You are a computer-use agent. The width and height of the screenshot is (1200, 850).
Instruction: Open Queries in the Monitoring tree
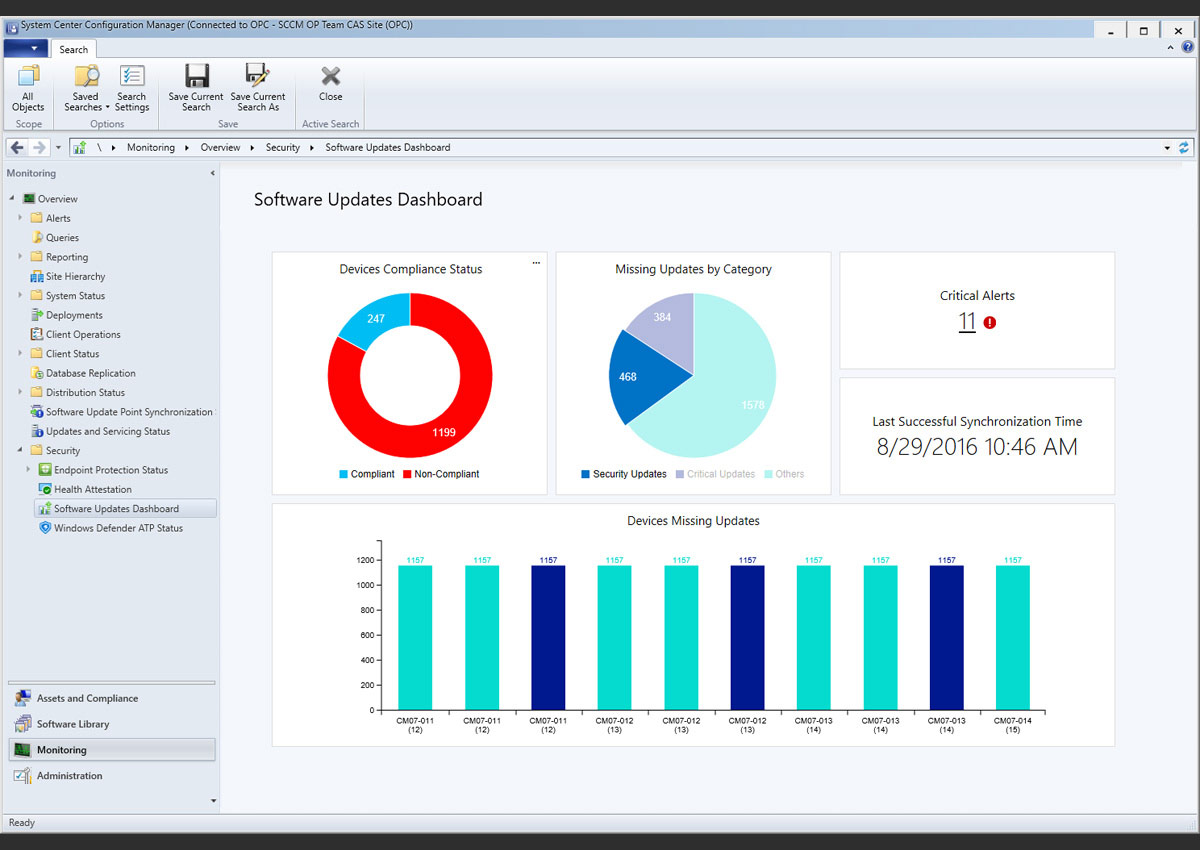pyautogui.click(x=62, y=238)
